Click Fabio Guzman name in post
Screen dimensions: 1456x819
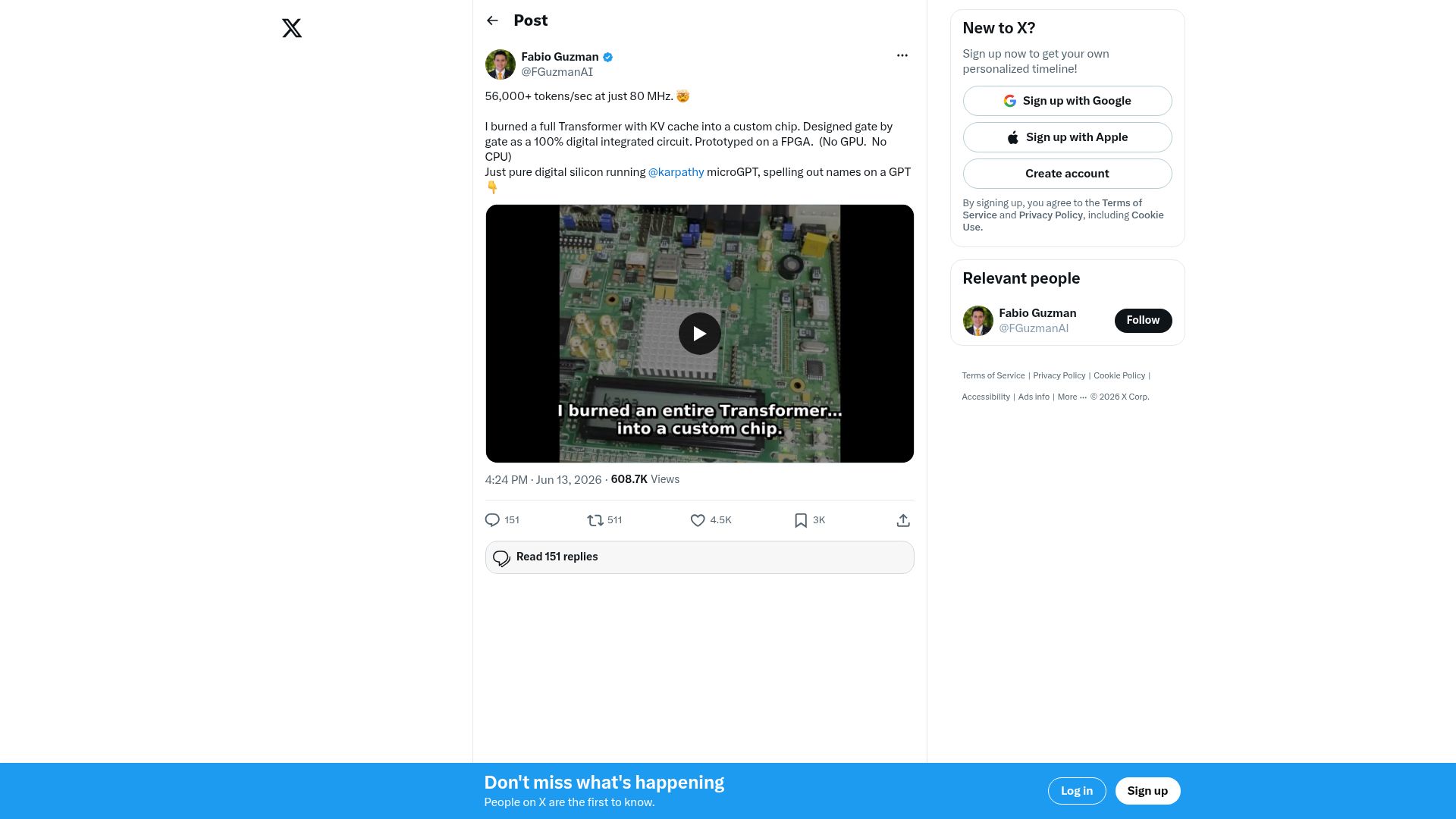point(560,57)
